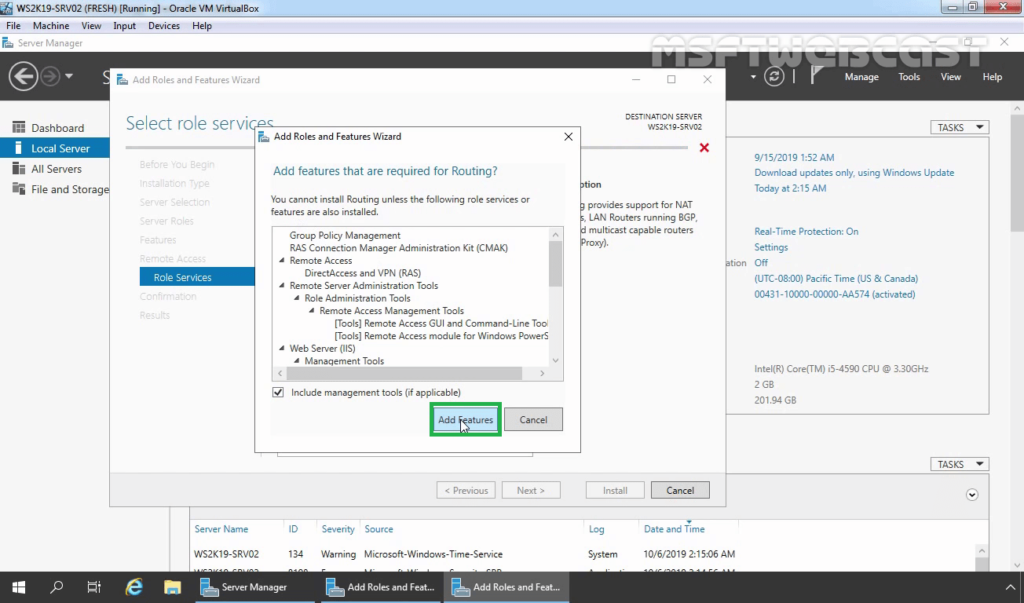
Task: Click Server Manager back arrow
Action: (x=23, y=76)
